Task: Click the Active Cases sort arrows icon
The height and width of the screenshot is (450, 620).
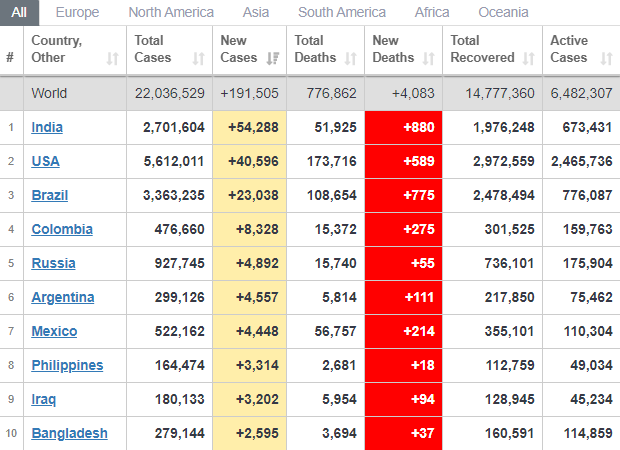Action: tap(605, 59)
